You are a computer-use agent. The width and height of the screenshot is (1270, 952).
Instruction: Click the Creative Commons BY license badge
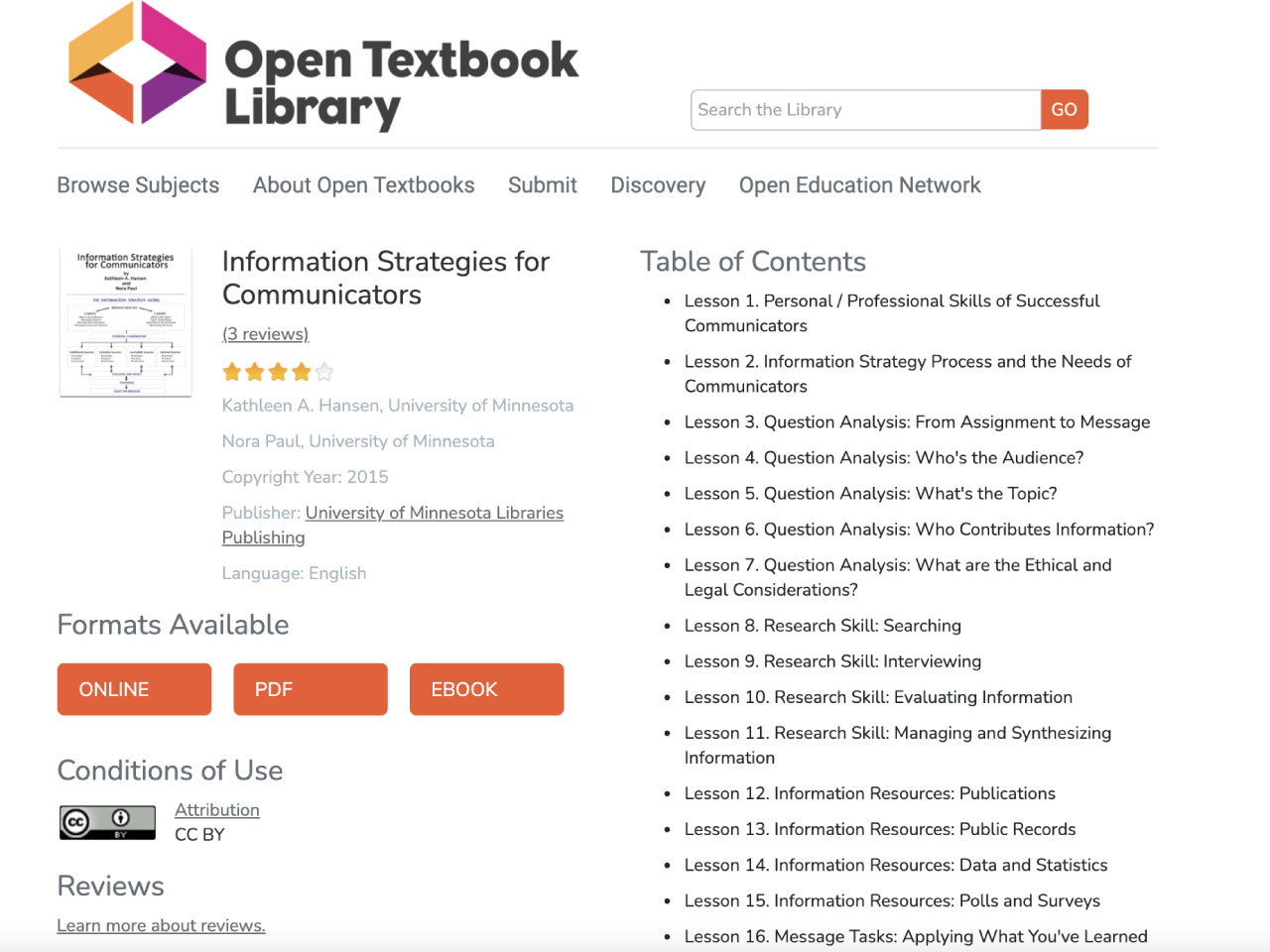[x=107, y=822]
